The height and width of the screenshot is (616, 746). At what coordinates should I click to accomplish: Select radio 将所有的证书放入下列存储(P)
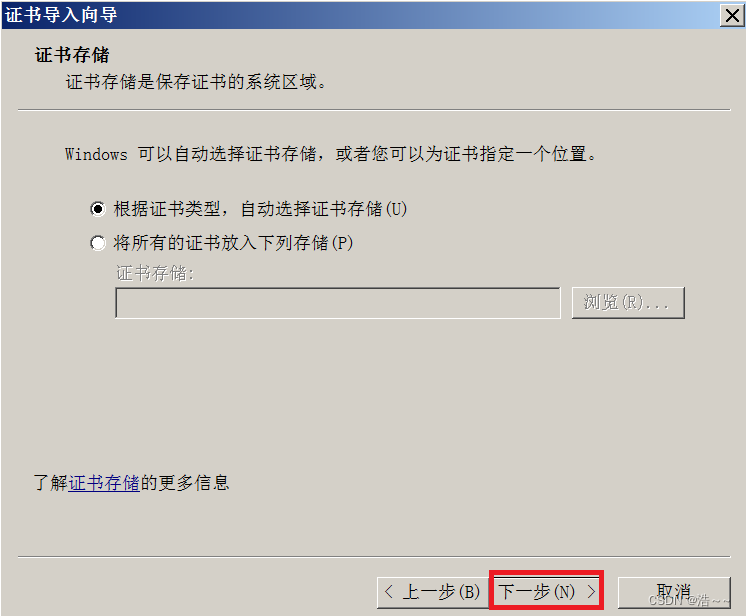(98, 243)
